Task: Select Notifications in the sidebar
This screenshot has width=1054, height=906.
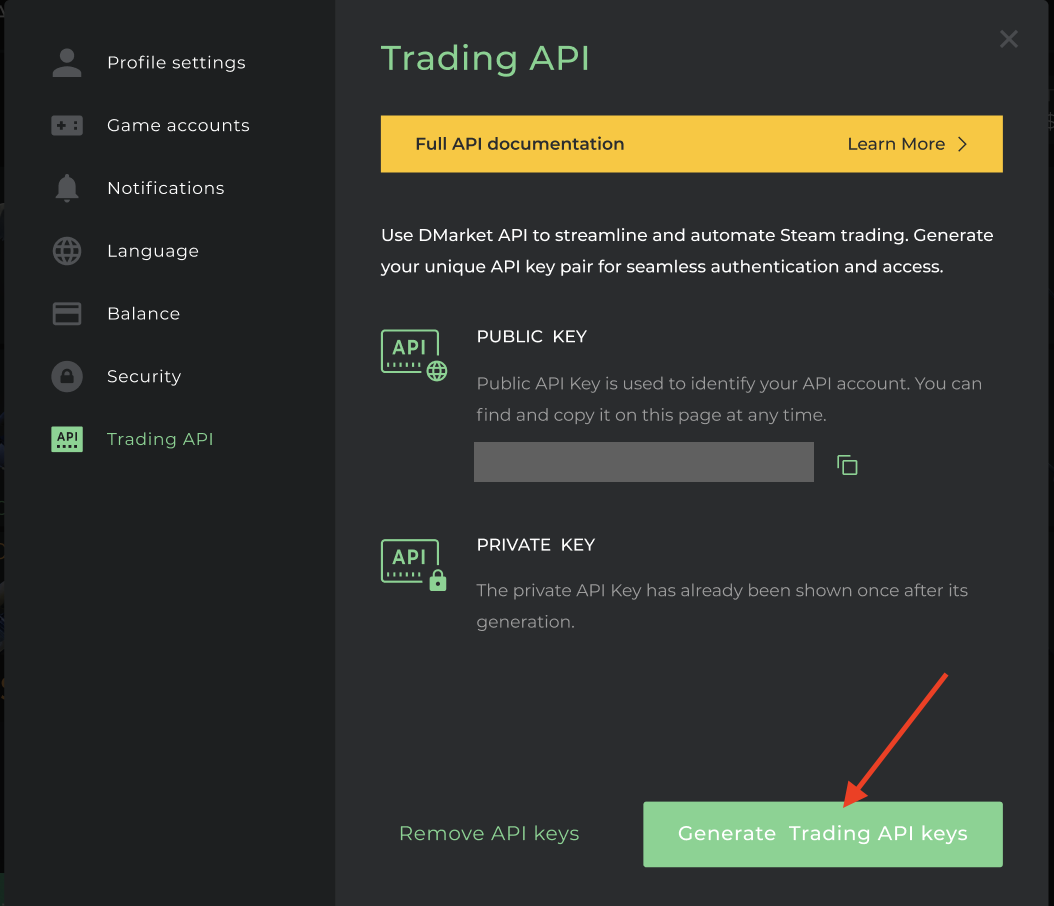Action: [x=165, y=188]
